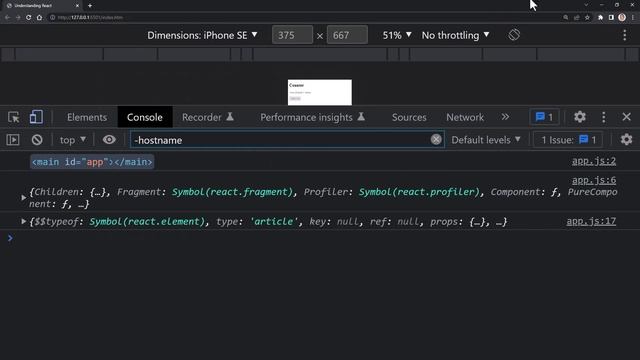Open DevTools customize three-dot menu
640x360 pixels.
[x=604, y=117]
